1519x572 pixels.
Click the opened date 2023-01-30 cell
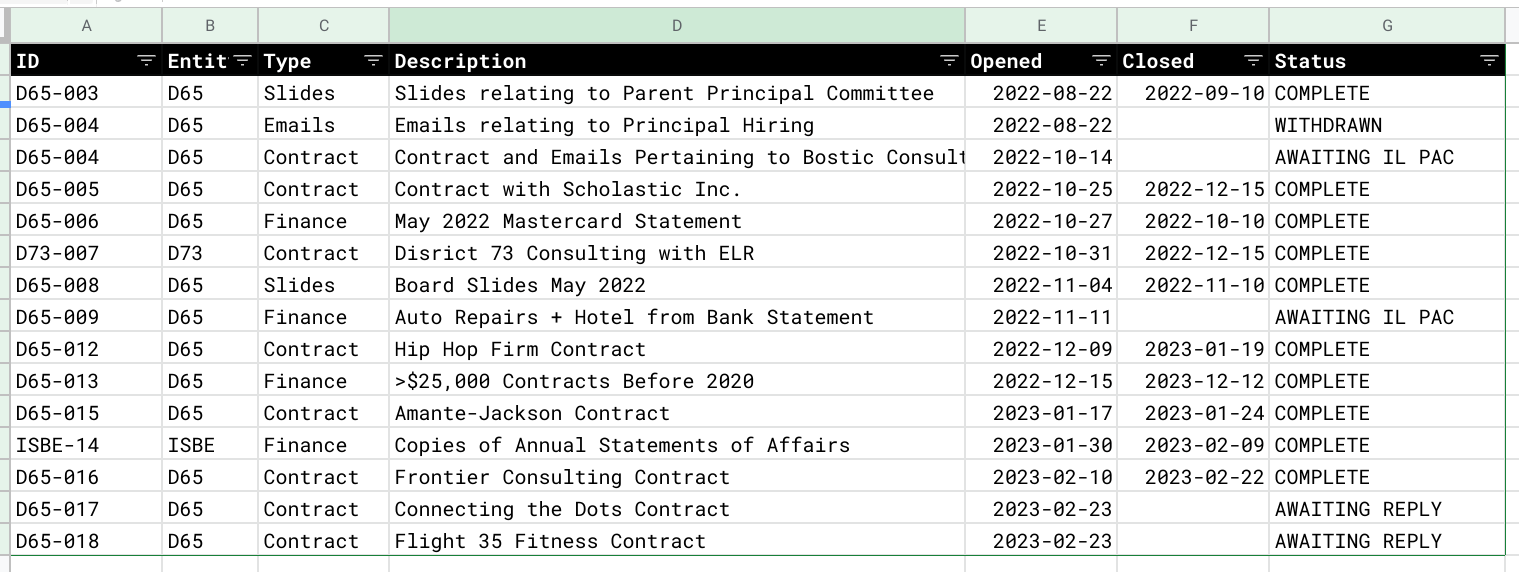coord(1041,445)
